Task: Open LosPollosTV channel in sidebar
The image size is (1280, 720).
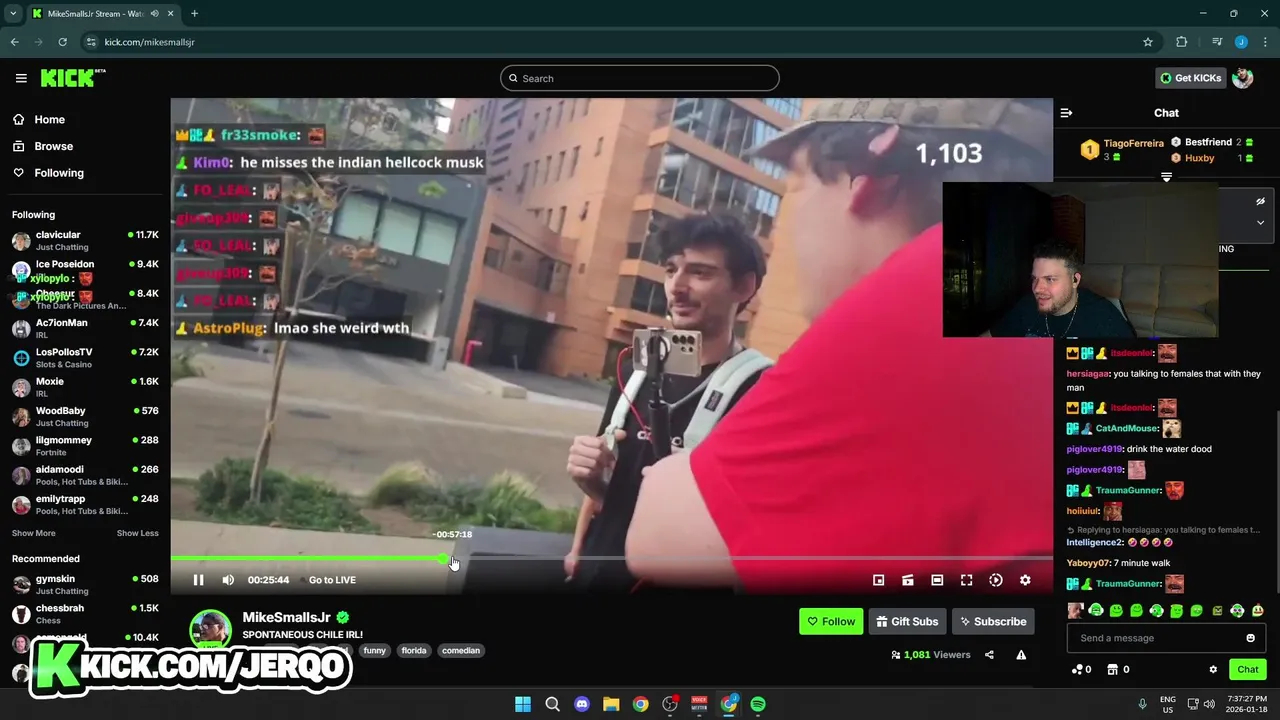Action: click(x=85, y=358)
